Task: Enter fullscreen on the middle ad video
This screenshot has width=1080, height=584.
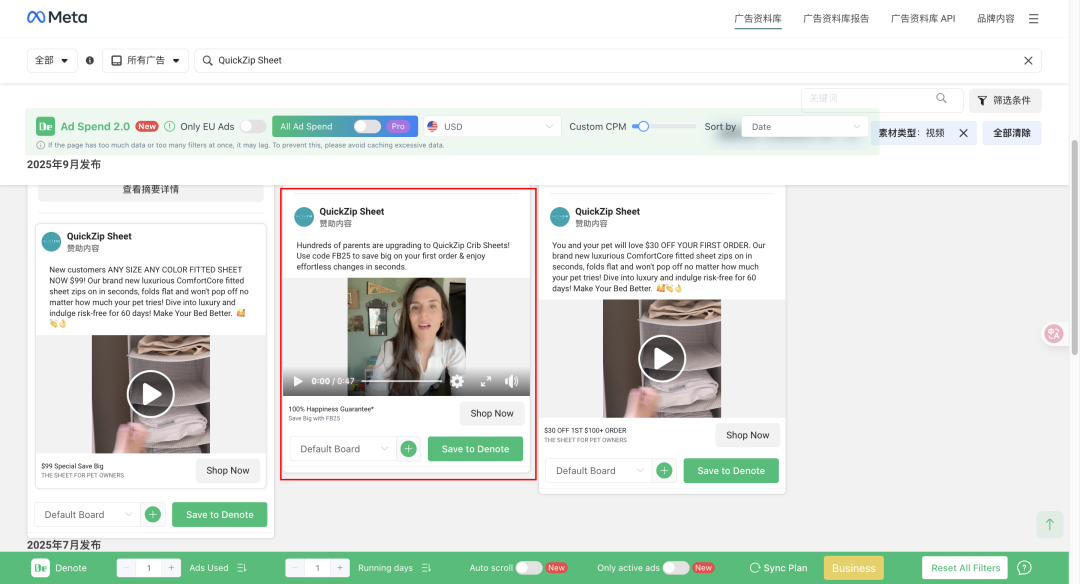Action: pos(486,381)
